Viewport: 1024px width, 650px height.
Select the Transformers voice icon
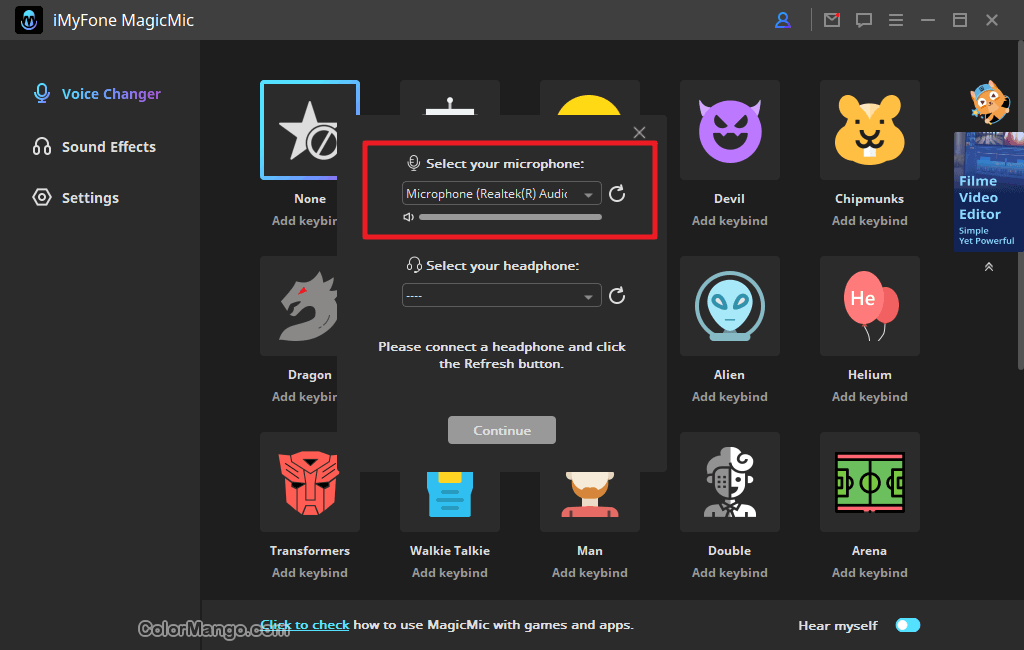pyautogui.click(x=309, y=482)
